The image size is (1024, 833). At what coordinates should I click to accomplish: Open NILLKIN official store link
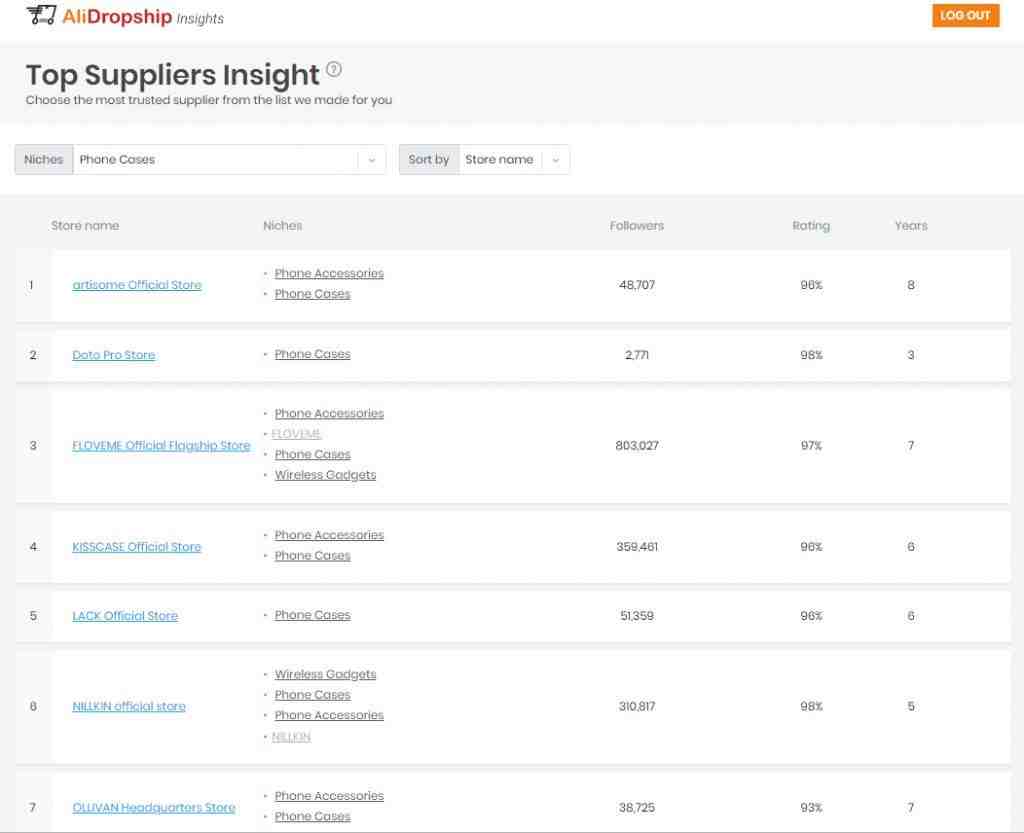coord(129,706)
